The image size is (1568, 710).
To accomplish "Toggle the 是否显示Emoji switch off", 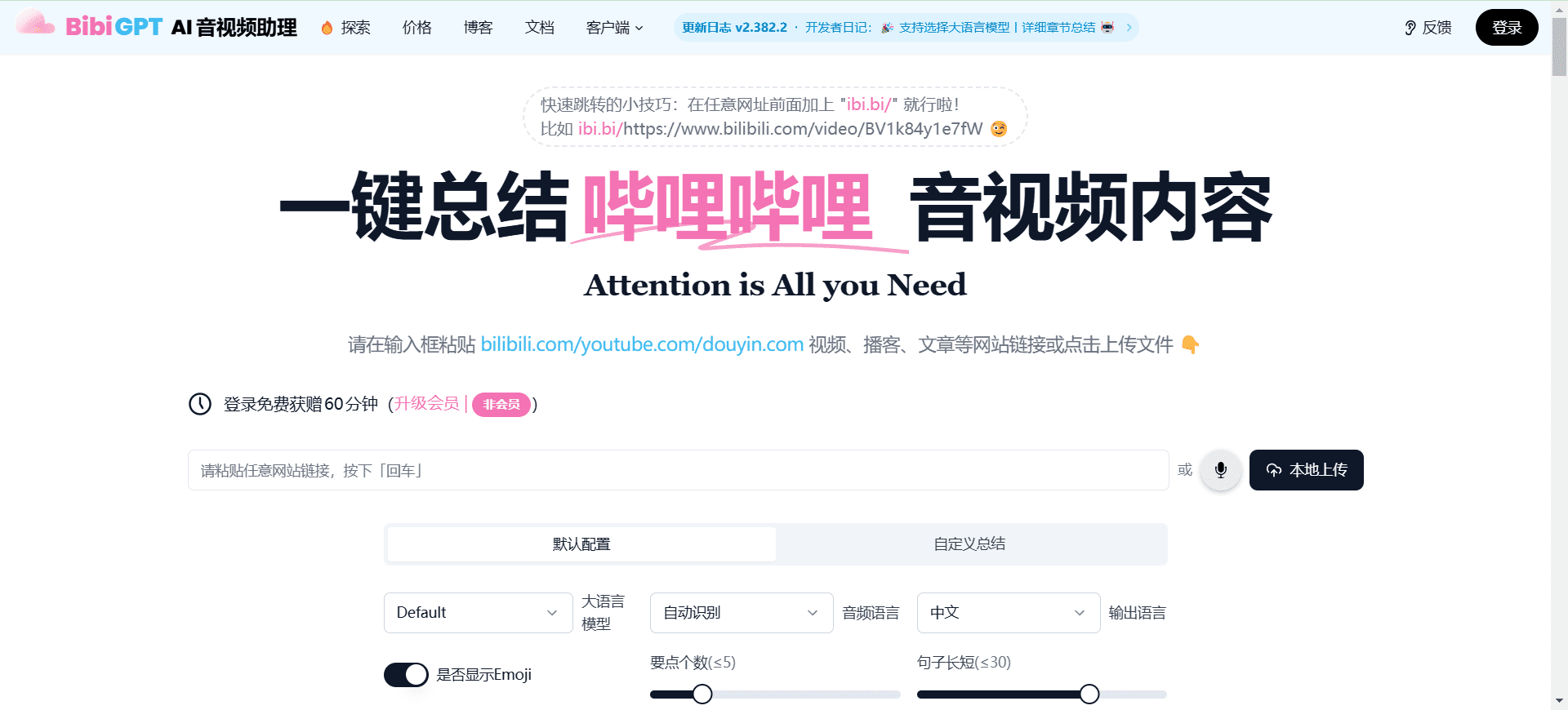I will pos(406,675).
